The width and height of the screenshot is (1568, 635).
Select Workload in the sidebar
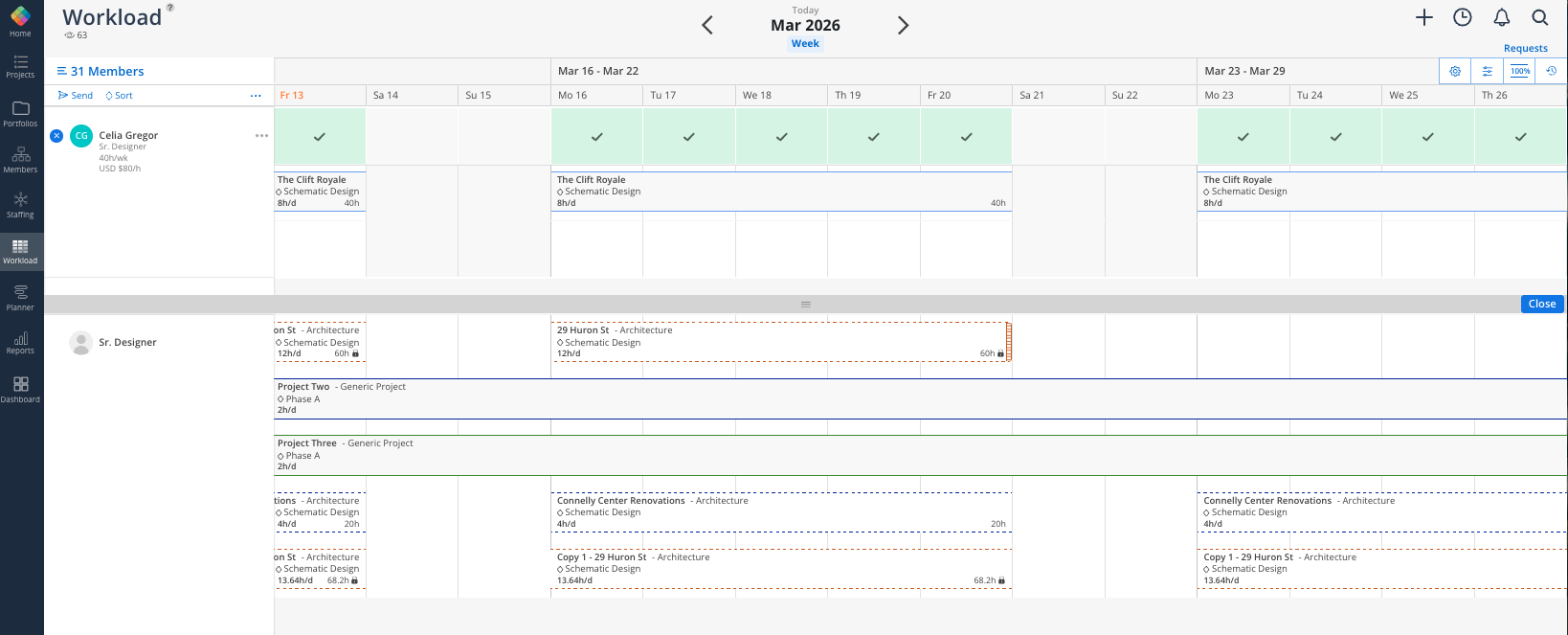[20, 252]
